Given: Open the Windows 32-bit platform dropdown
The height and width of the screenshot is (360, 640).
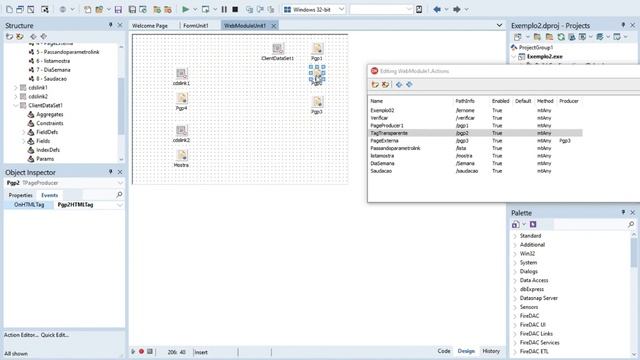Looking at the screenshot, I should tap(341, 9).
